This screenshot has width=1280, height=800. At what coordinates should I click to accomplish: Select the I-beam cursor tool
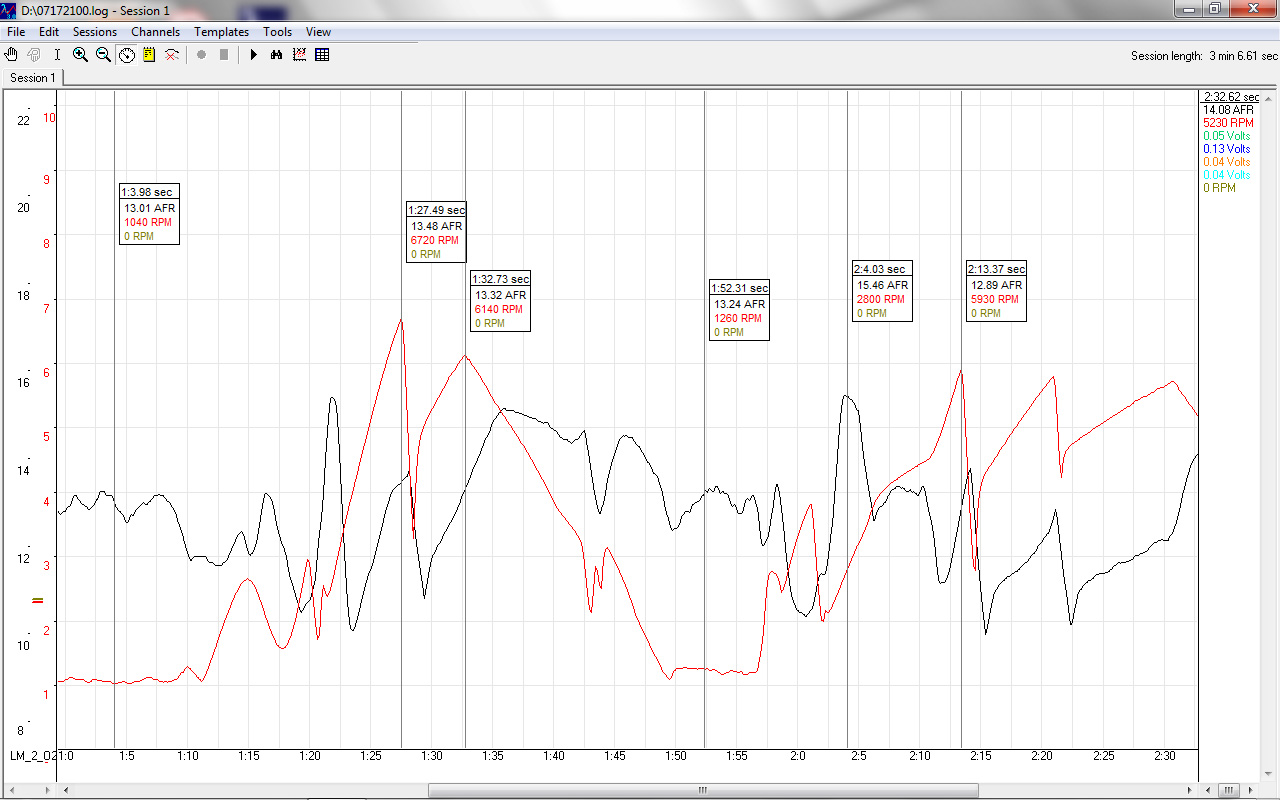[x=57, y=55]
